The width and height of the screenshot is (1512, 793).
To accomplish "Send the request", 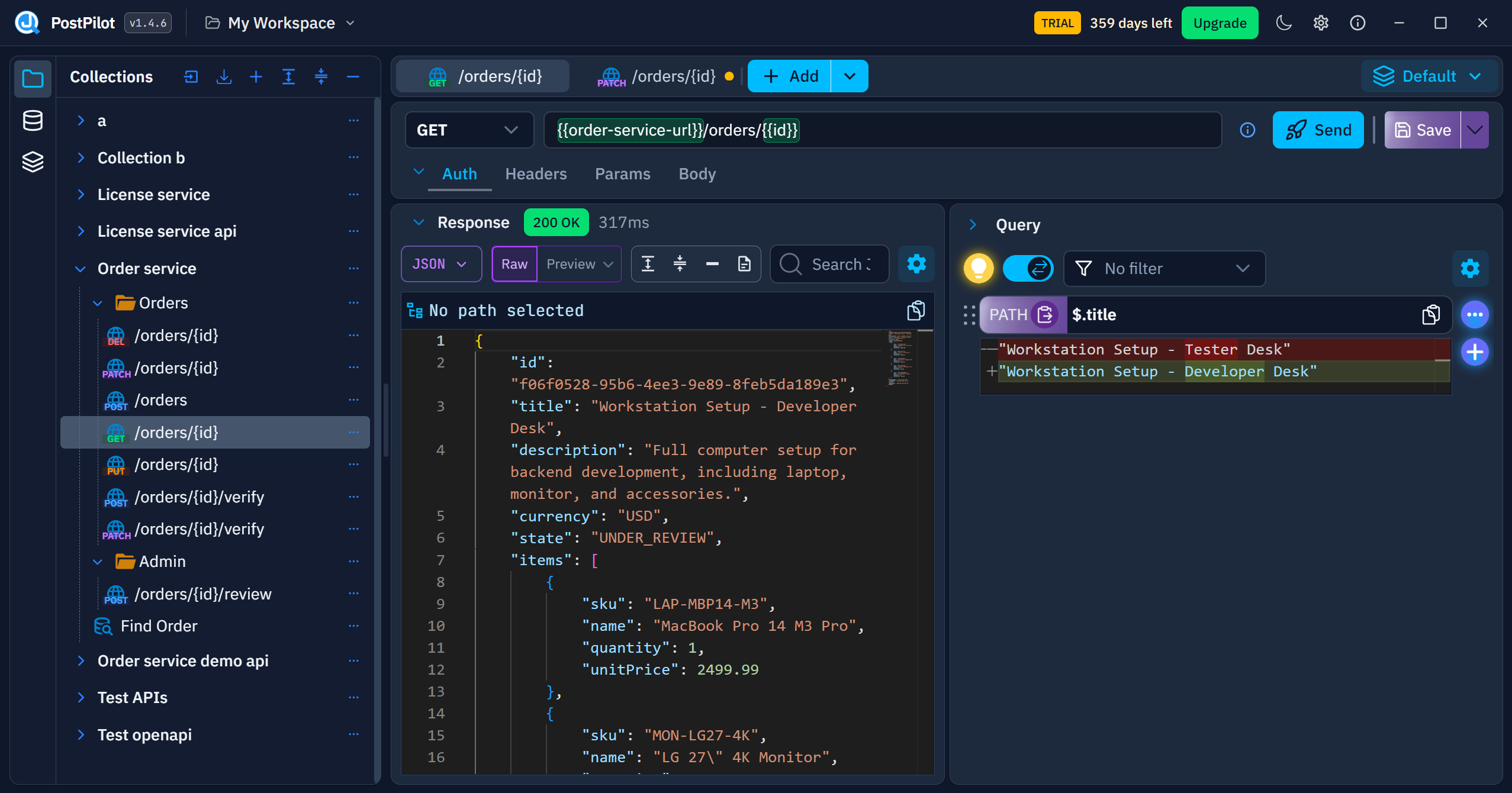I will pyautogui.click(x=1318, y=130).
